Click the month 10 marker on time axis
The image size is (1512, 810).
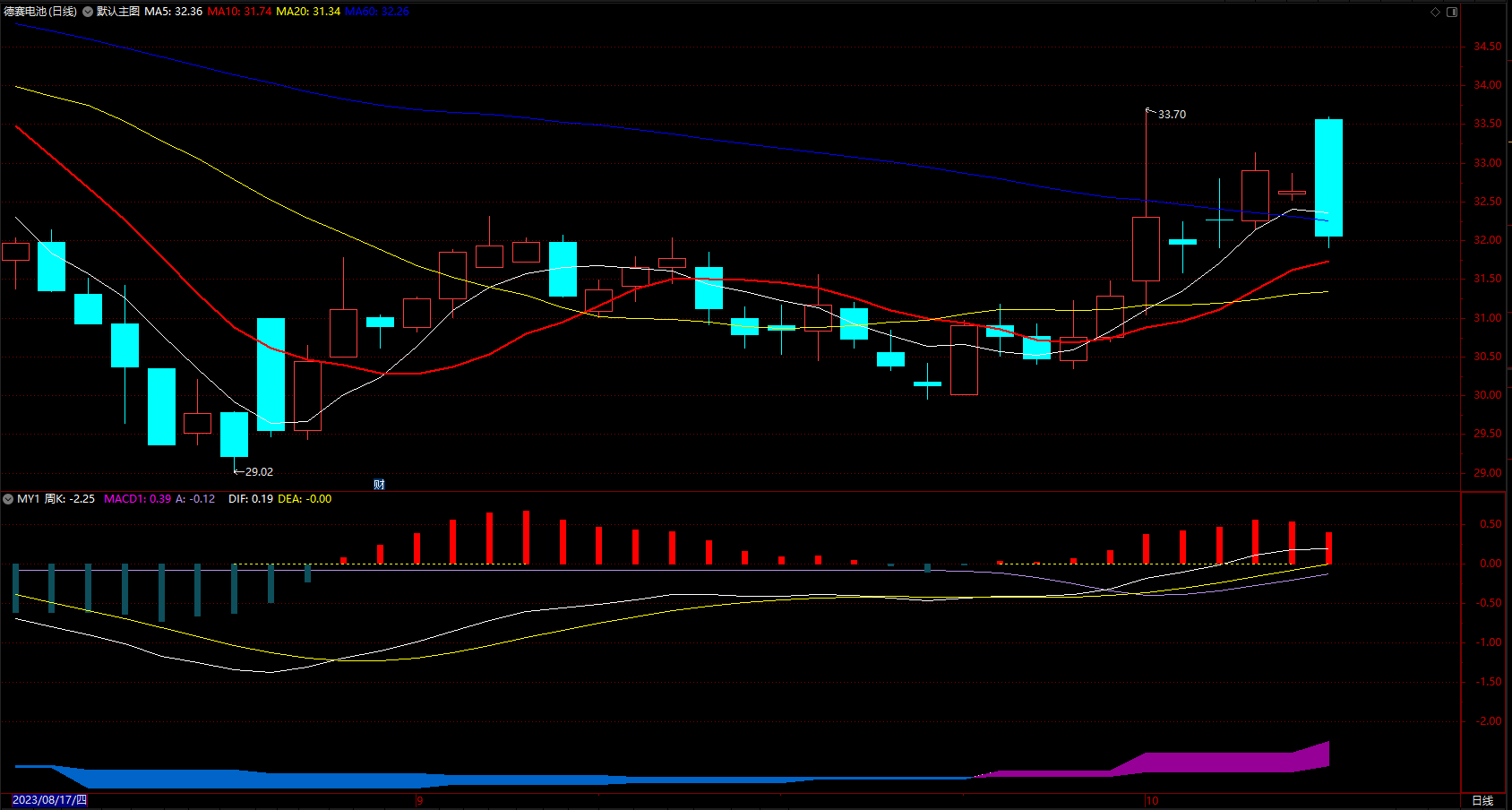(1152, 800)
